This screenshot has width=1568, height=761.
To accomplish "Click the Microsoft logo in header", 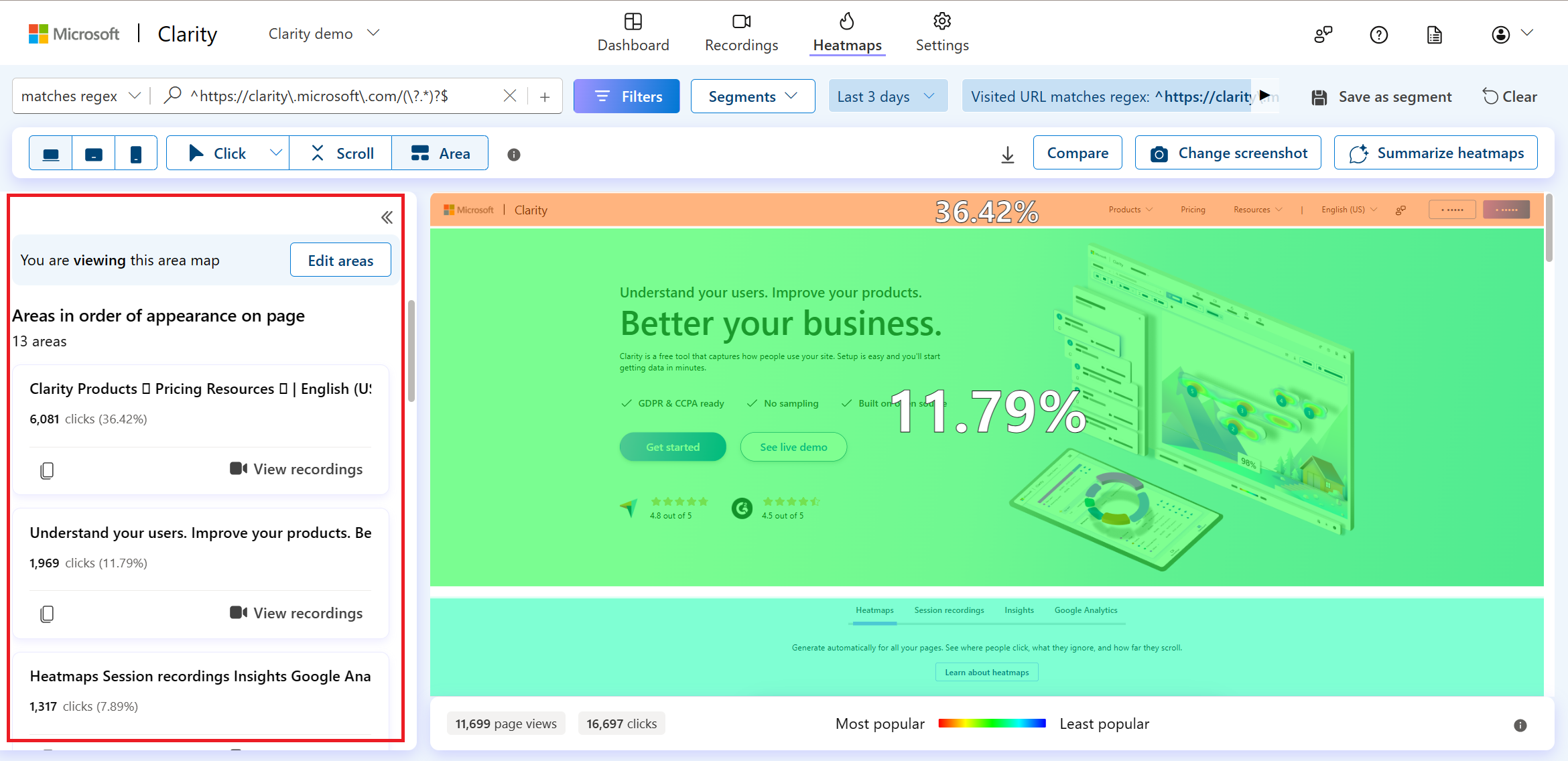I will click(74, 33).
